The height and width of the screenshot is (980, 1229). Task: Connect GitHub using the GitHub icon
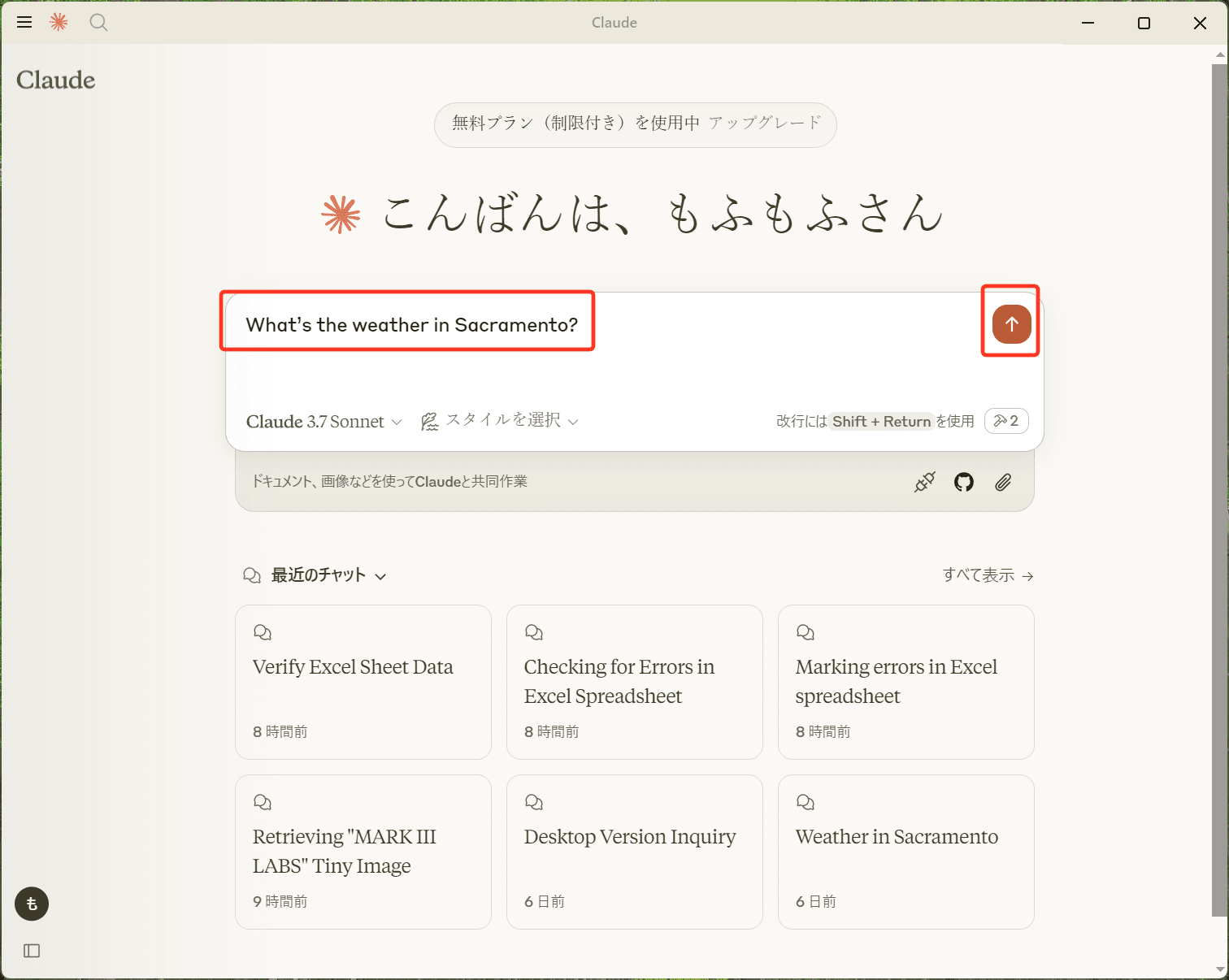pos(963,481)
